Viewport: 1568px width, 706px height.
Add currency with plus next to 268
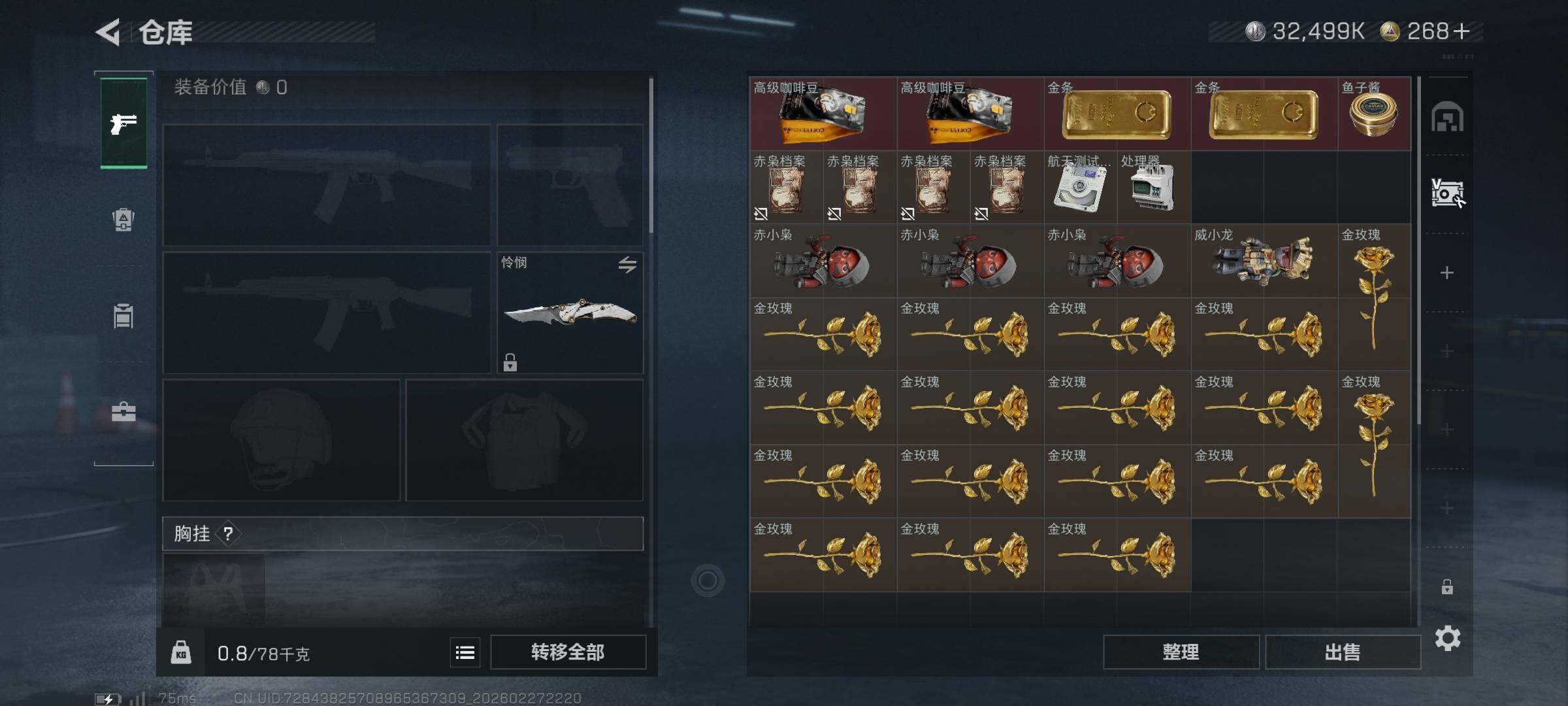click(x=1462, y=31)
